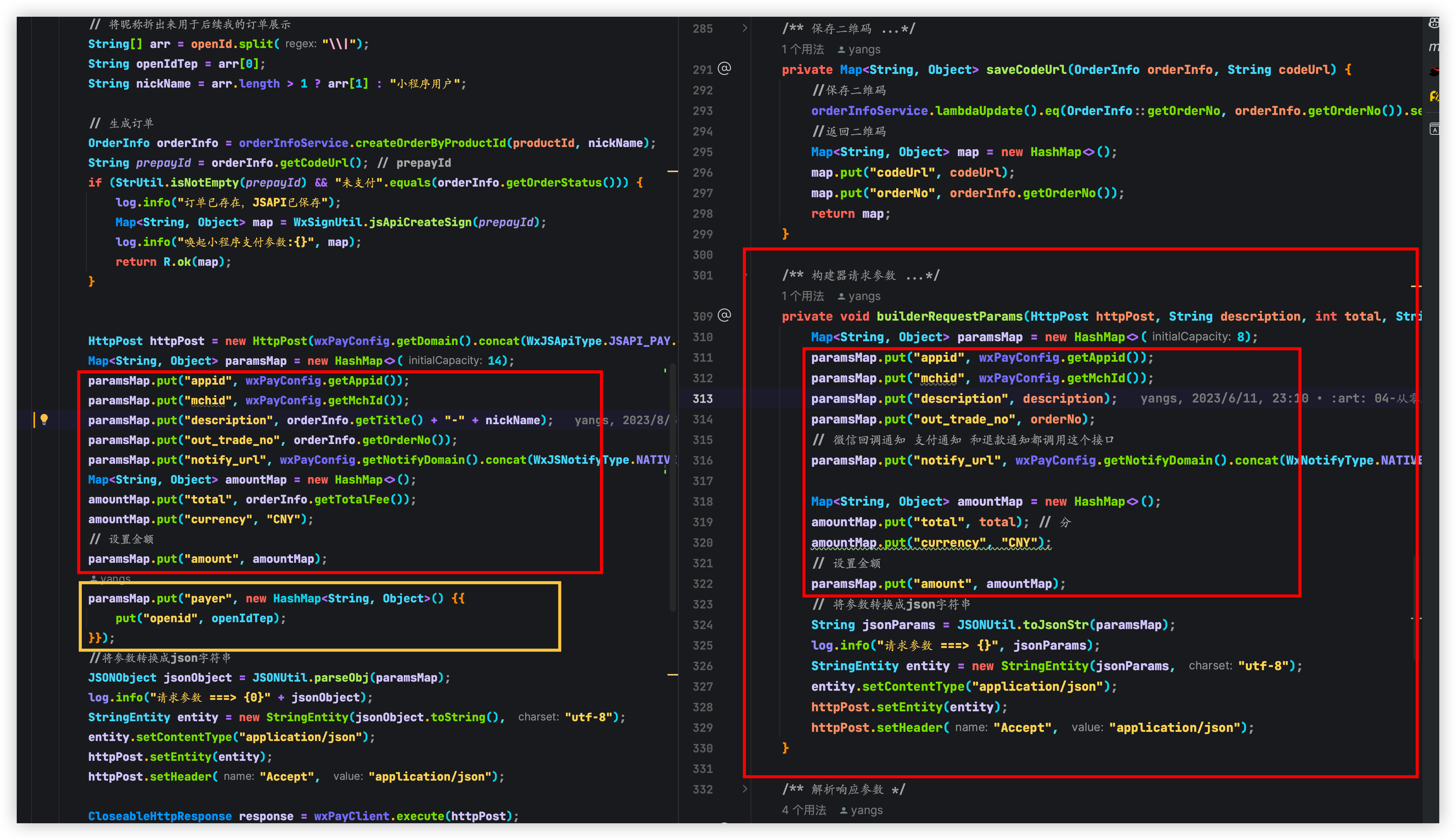Click the @ gutter icon at line 291
The width and height of the screenshot is (1456, 840).
click(725, 69)
